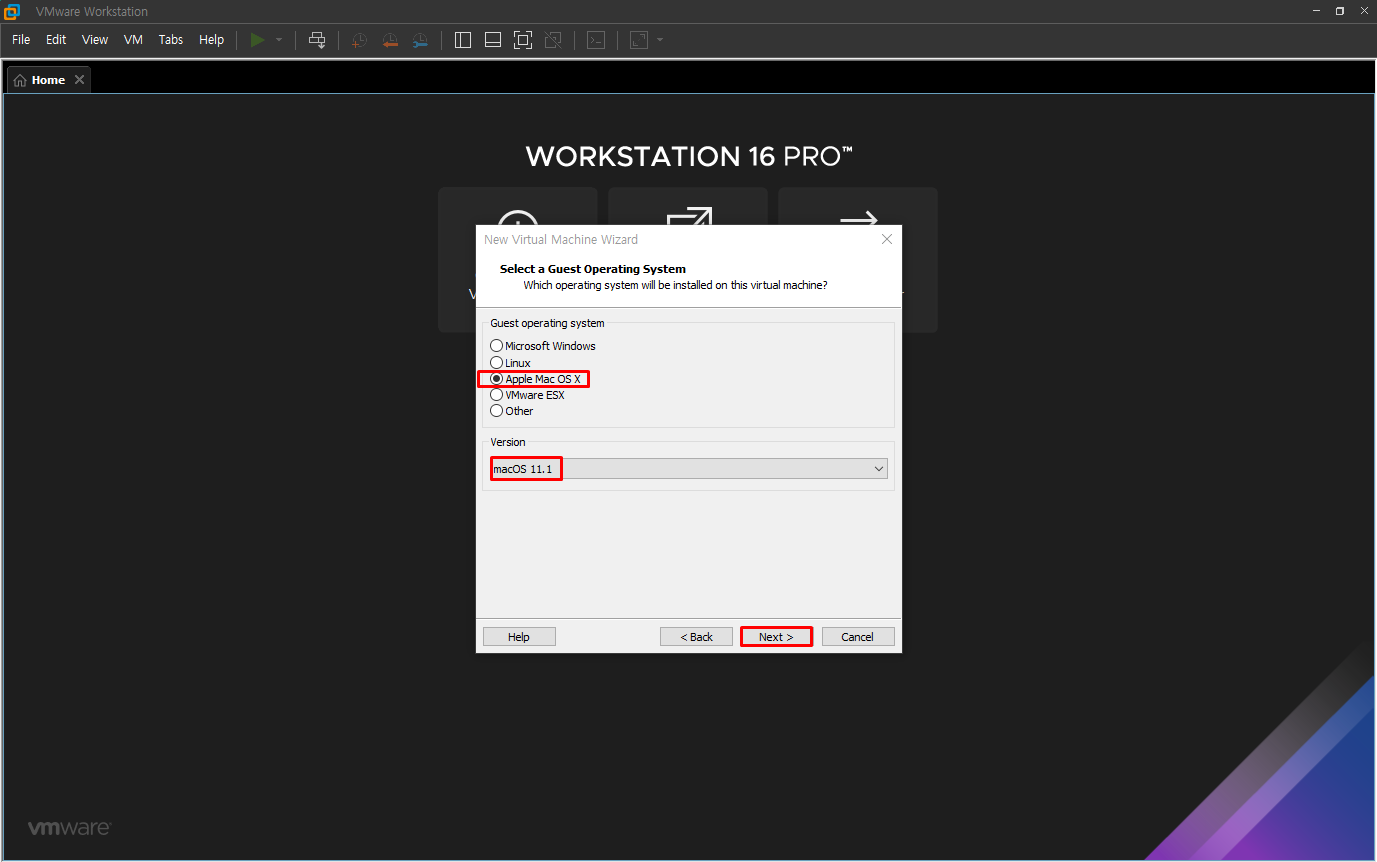The width and height of the screenshot is (1377, 862).
Task: Click the Home tab house icon
Action: [20, 80]
